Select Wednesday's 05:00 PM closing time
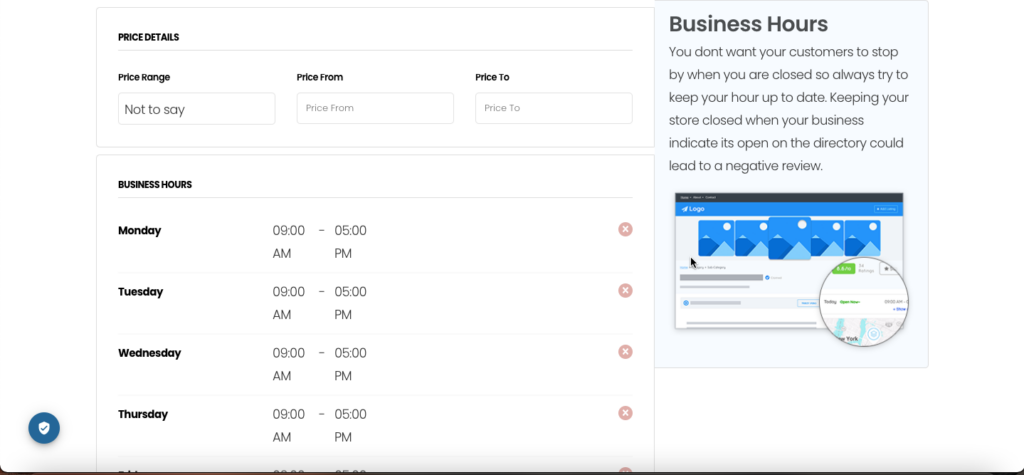Screen dimensions: 1024x475 pyautogui.click(x=350, y=364)
